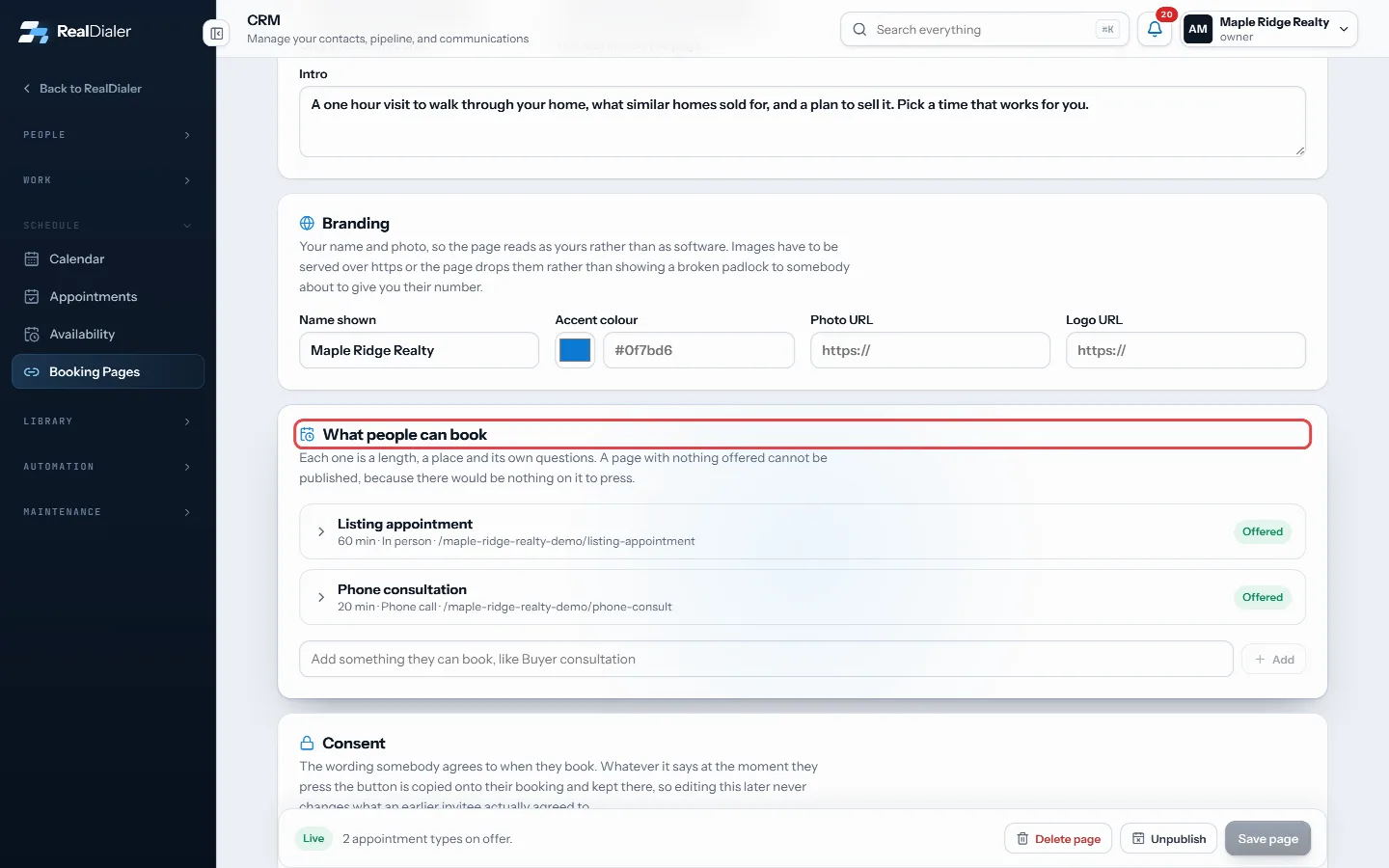Click the Logo URL input field
The width and height of the screenshot is (1389, 868).
[1185, 350]
